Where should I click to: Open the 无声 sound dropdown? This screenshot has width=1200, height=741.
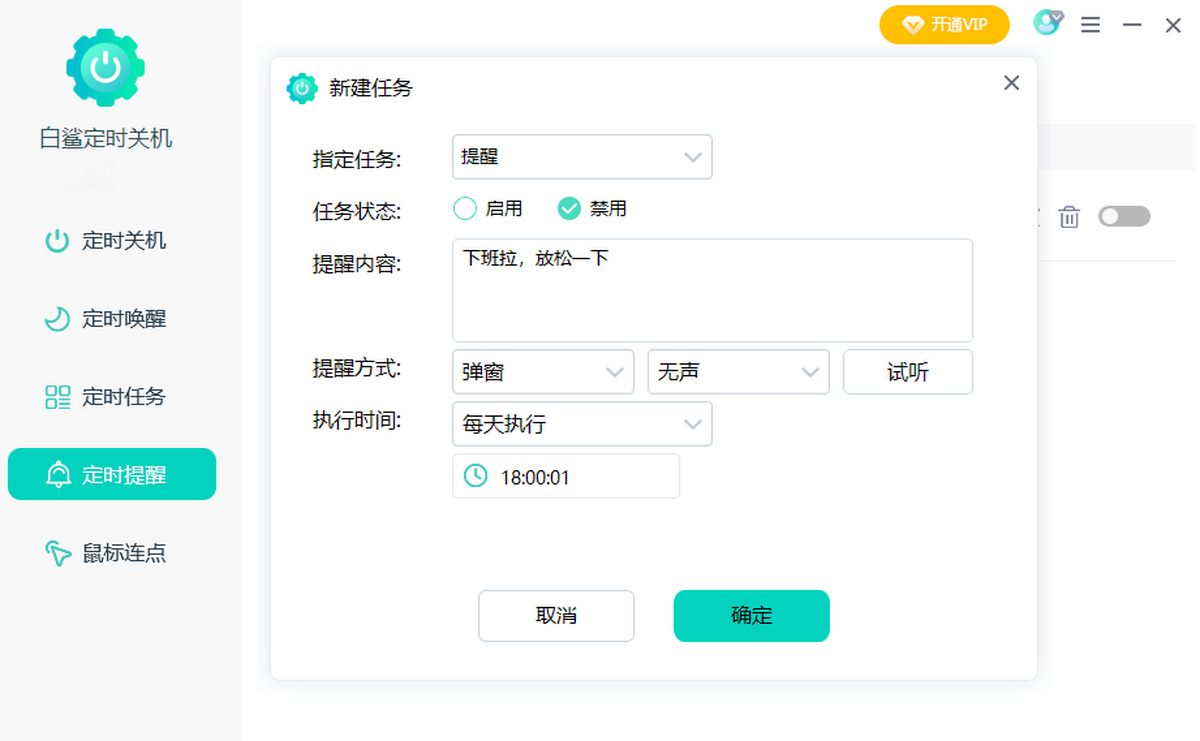738,372
